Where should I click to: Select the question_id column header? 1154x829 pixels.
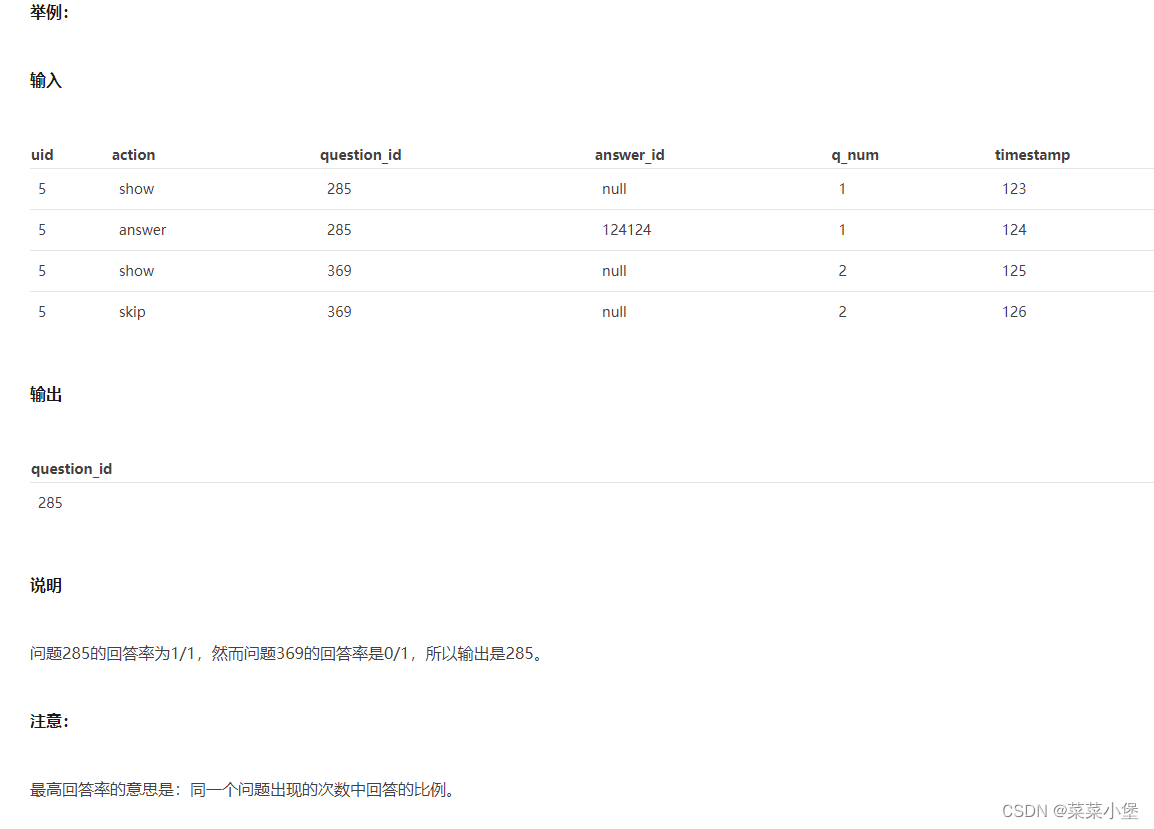click(361, 155)
